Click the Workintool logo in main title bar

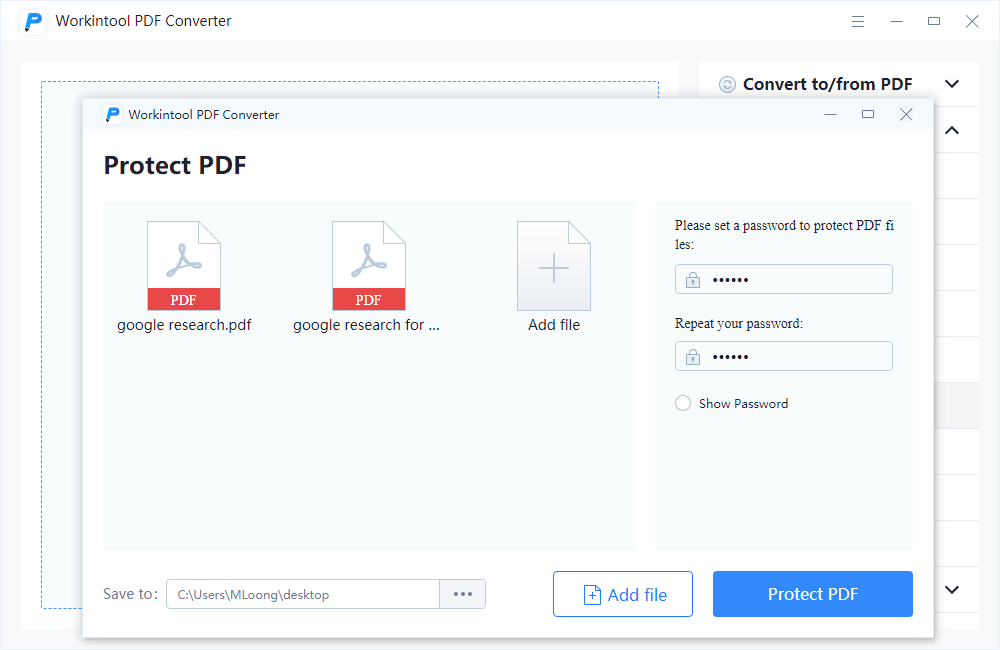coord(34,21)
